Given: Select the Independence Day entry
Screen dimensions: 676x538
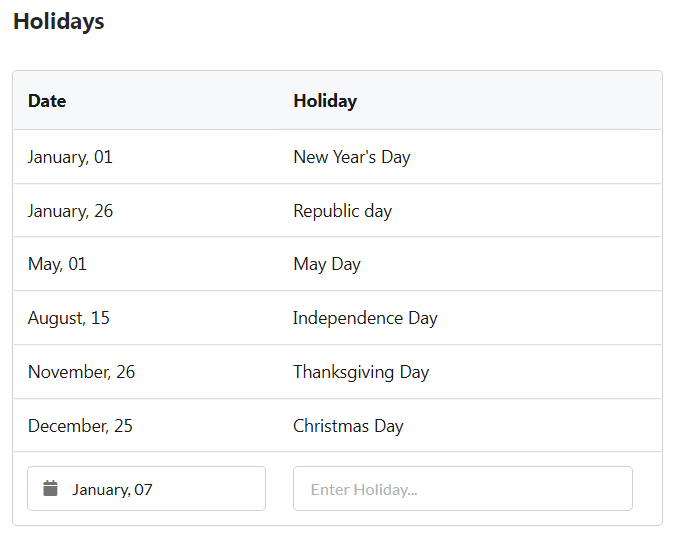Looking at the screenshot, I should click(x=365, y=318).
